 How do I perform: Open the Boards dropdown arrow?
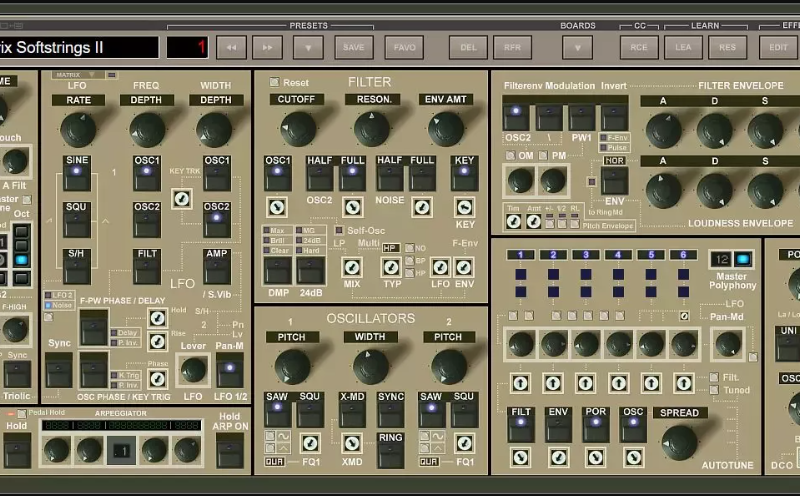[577, 47]
